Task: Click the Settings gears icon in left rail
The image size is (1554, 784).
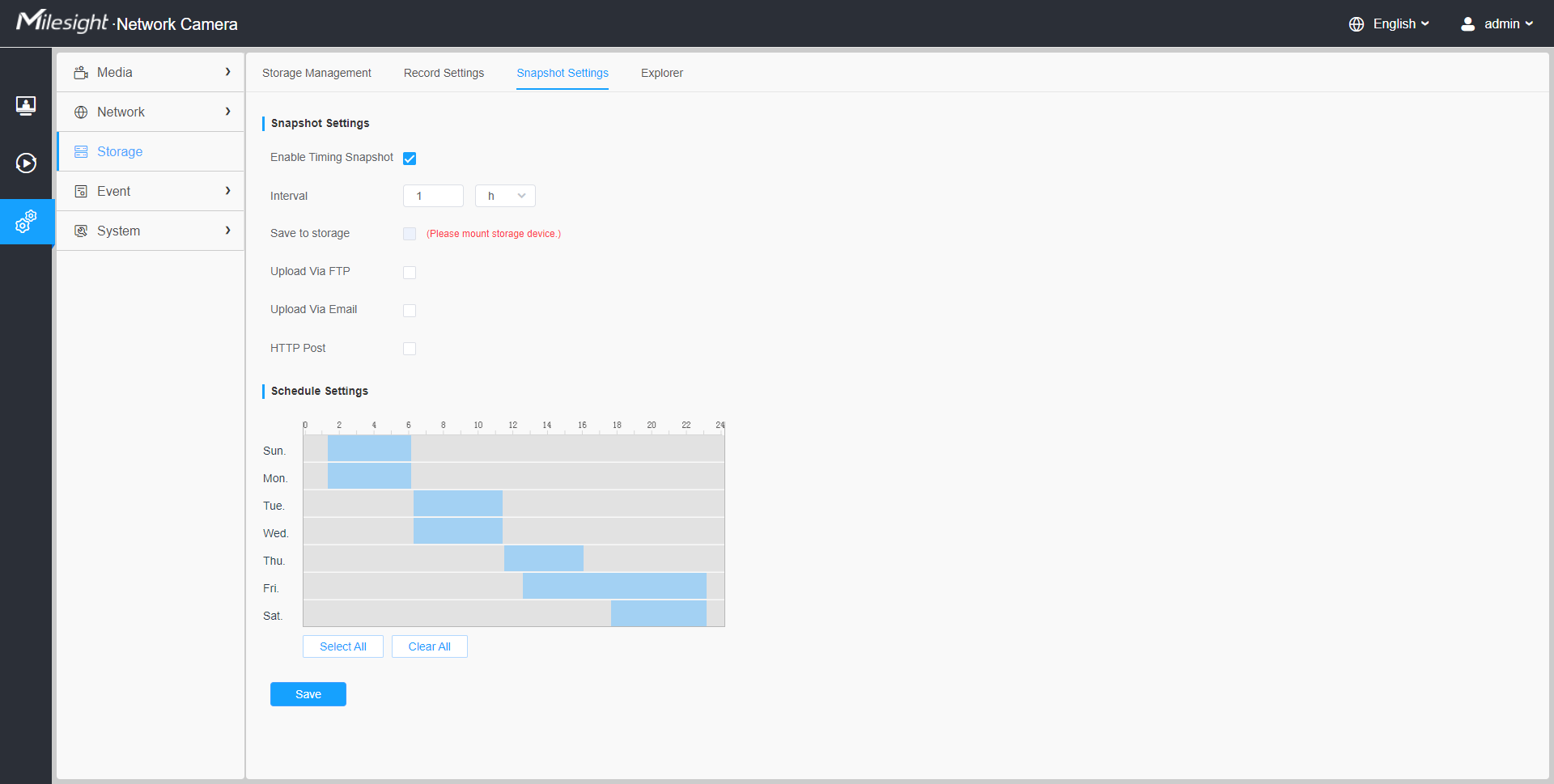Action: click(26, 221)
